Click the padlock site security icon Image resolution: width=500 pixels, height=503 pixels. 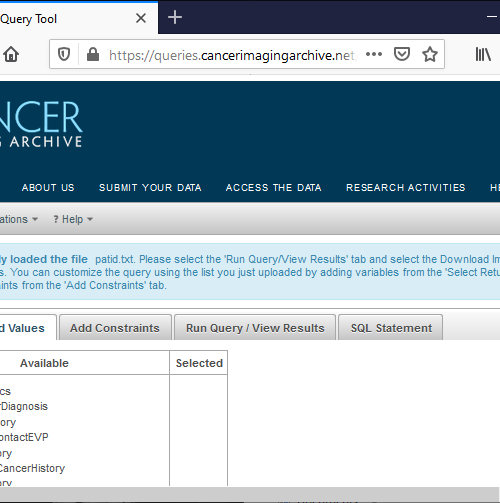coord(93,54)
